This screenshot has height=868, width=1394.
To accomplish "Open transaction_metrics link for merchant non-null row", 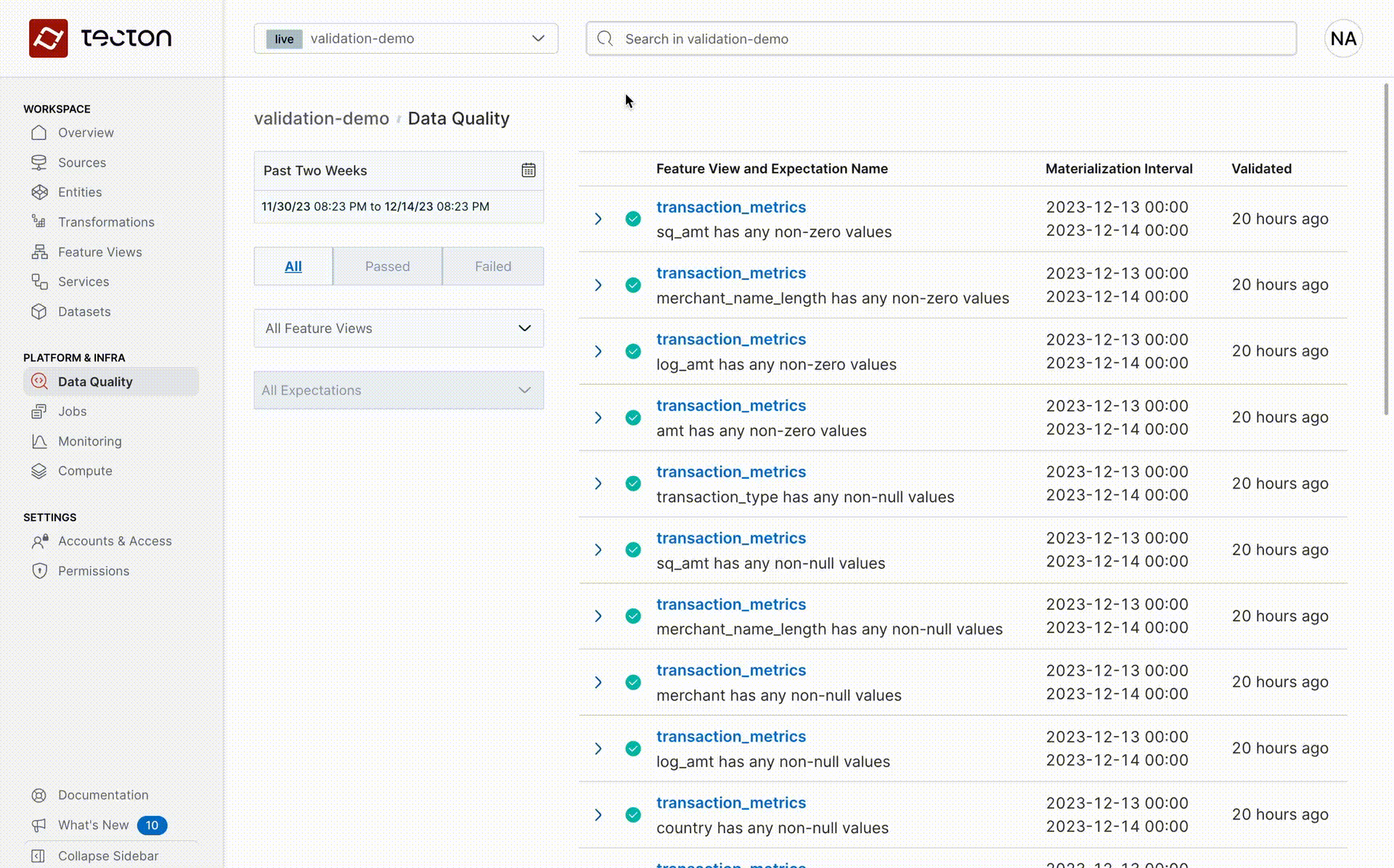I will point(731,671).
